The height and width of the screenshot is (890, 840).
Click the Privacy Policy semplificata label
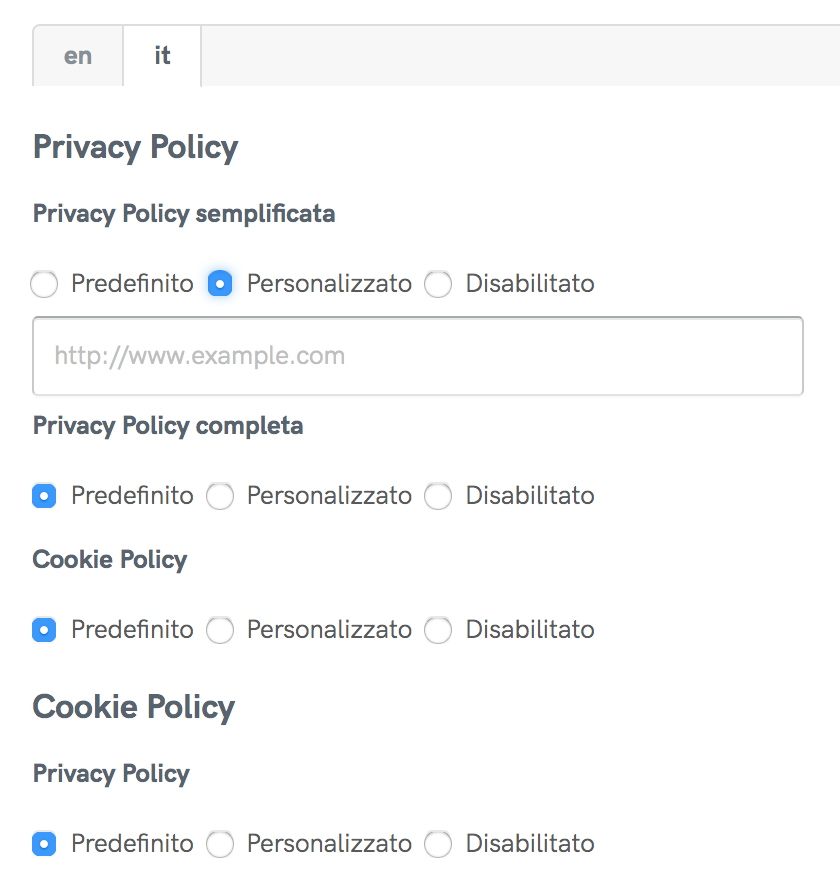coord(183,213)
